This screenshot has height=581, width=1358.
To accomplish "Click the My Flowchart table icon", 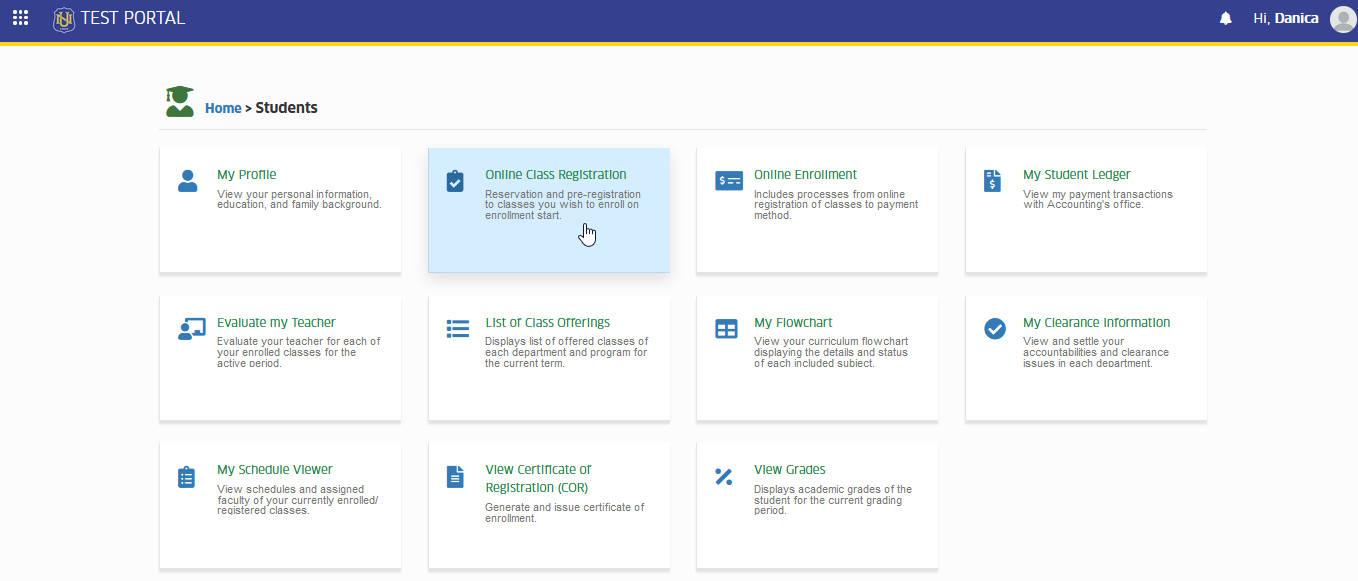I will point(726,329).
